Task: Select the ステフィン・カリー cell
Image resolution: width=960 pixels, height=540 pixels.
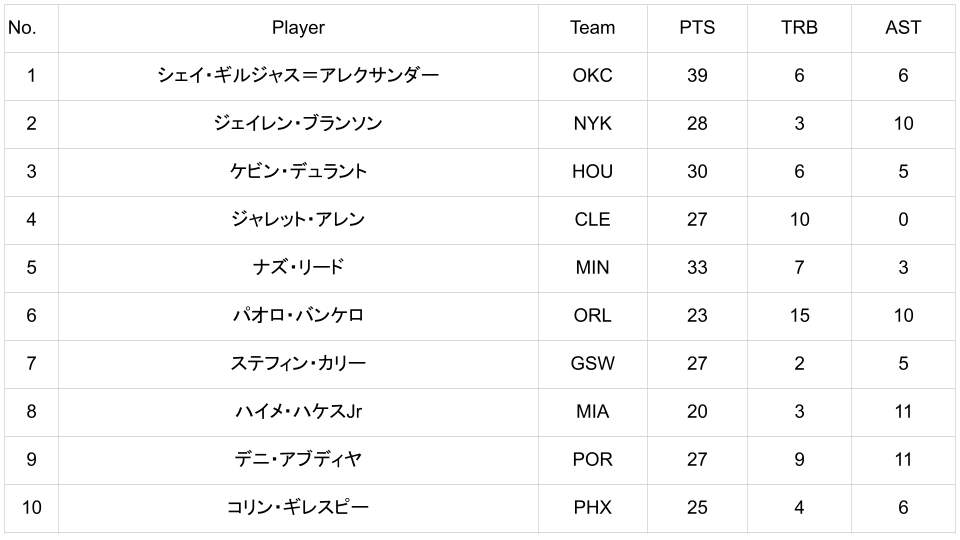Action: [298, 364]
